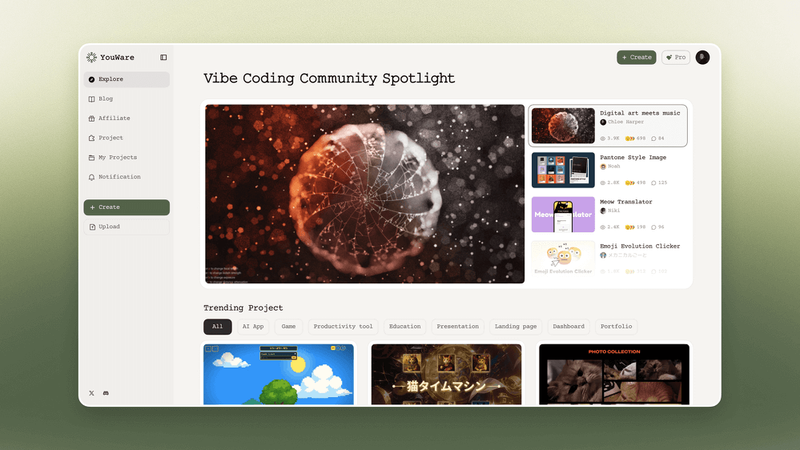Collapse the sidebar with the panel icon
Image resolution: width=800 pixels, height=450 pixels.
163,57
